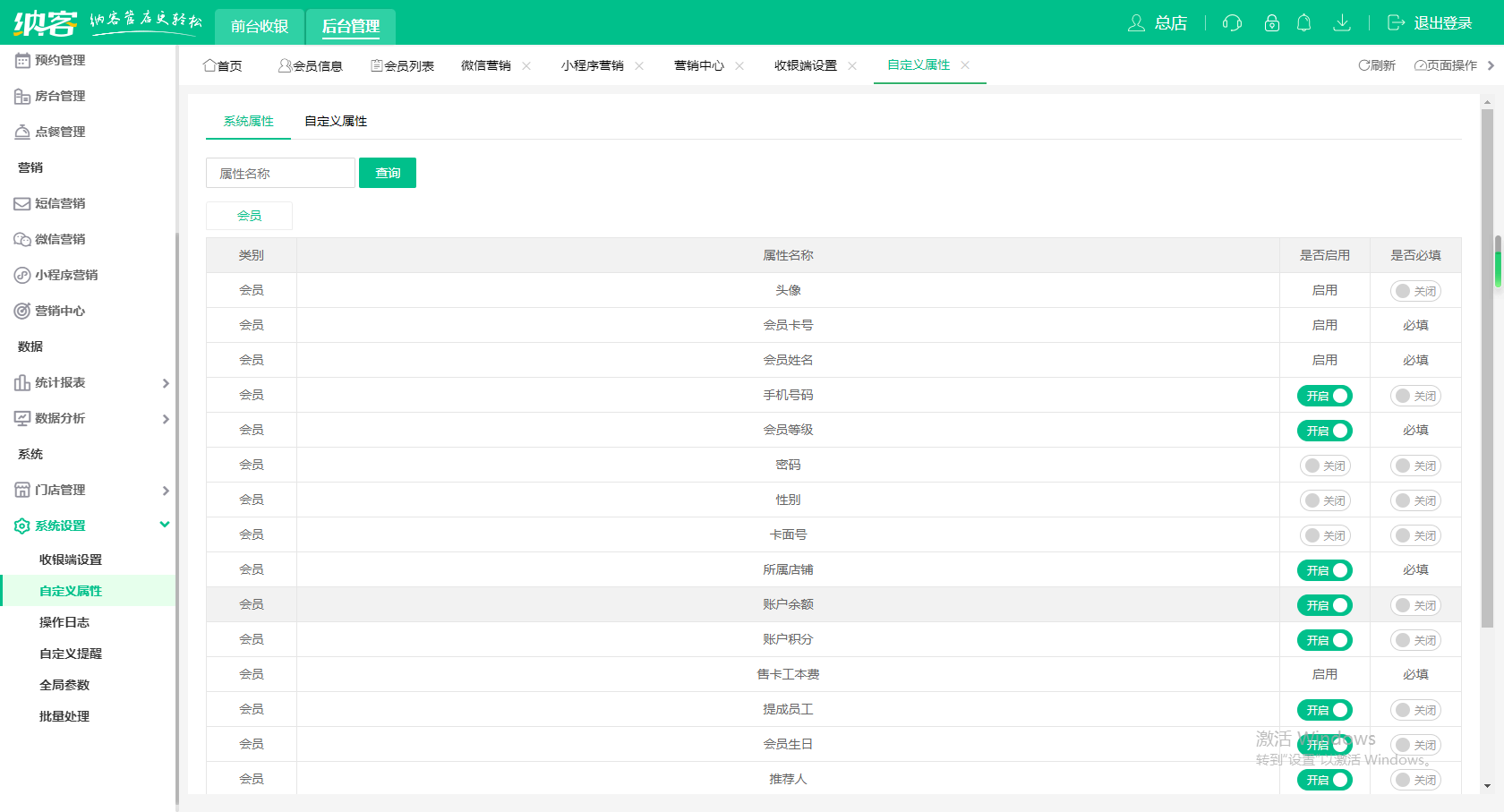1504x812 pixels.
Task: Click the customer service headset icon
Action: [x=1232, y=23]
